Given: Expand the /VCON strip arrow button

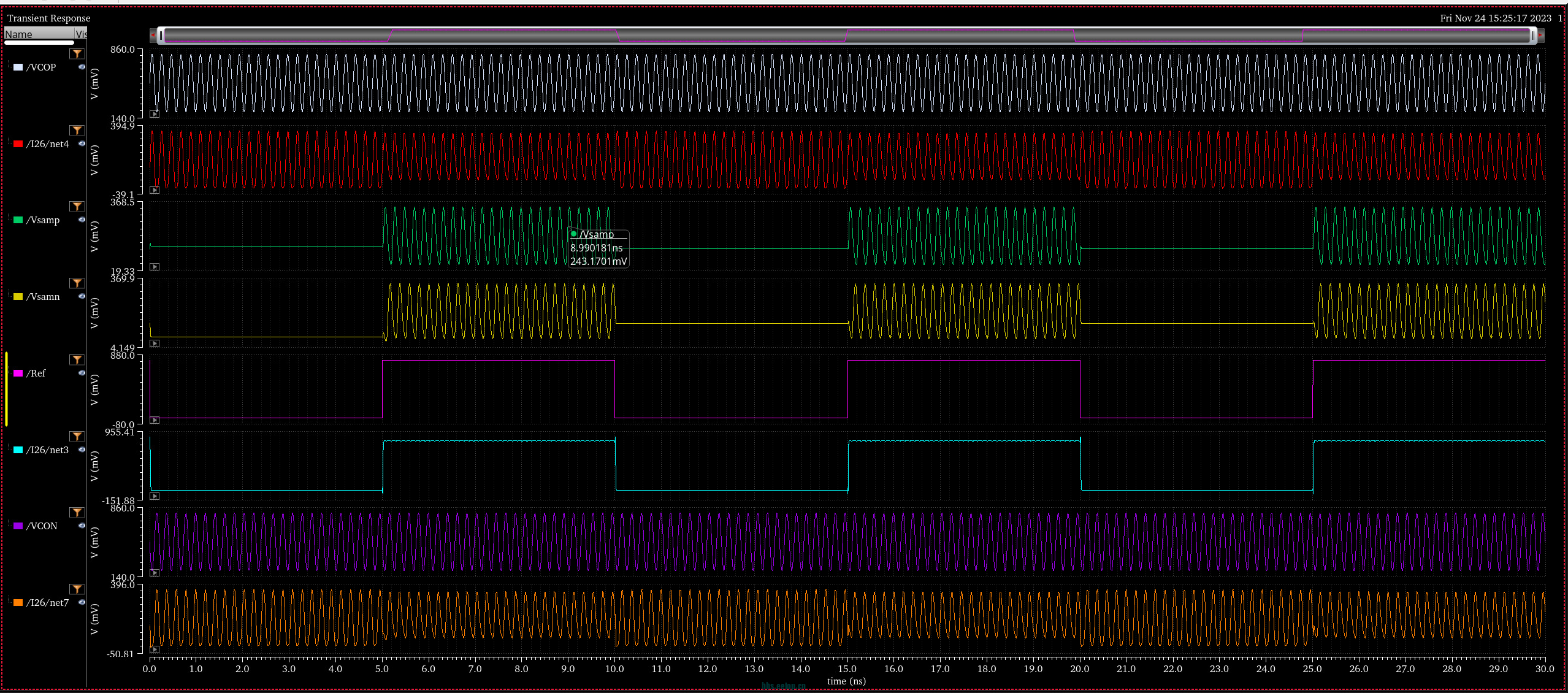Looking at the screenshot, I should (155, 573).
